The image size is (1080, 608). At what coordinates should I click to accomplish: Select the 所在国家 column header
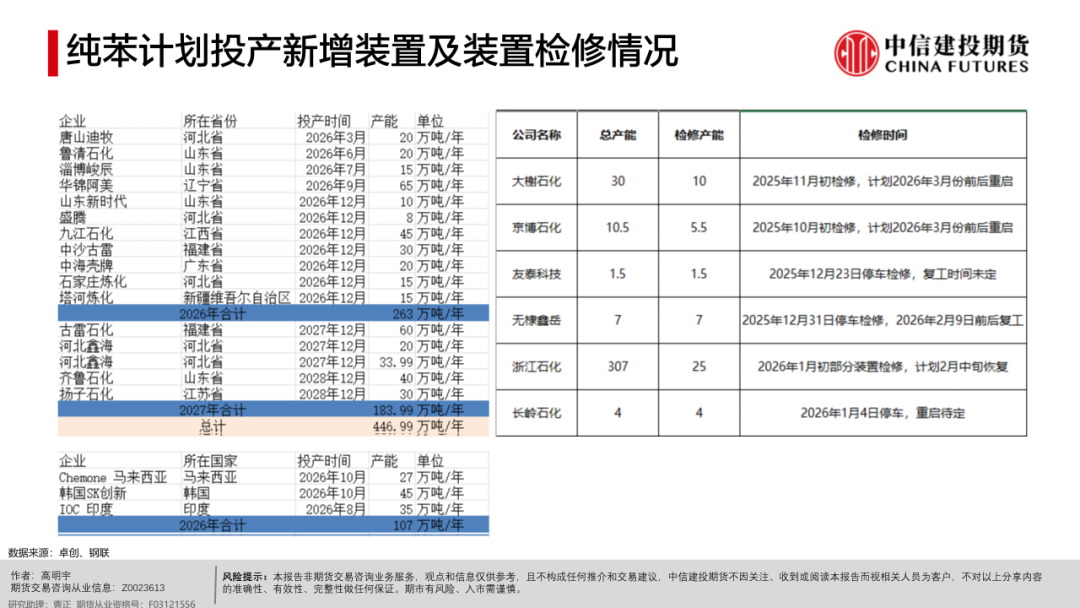(210, 461)
